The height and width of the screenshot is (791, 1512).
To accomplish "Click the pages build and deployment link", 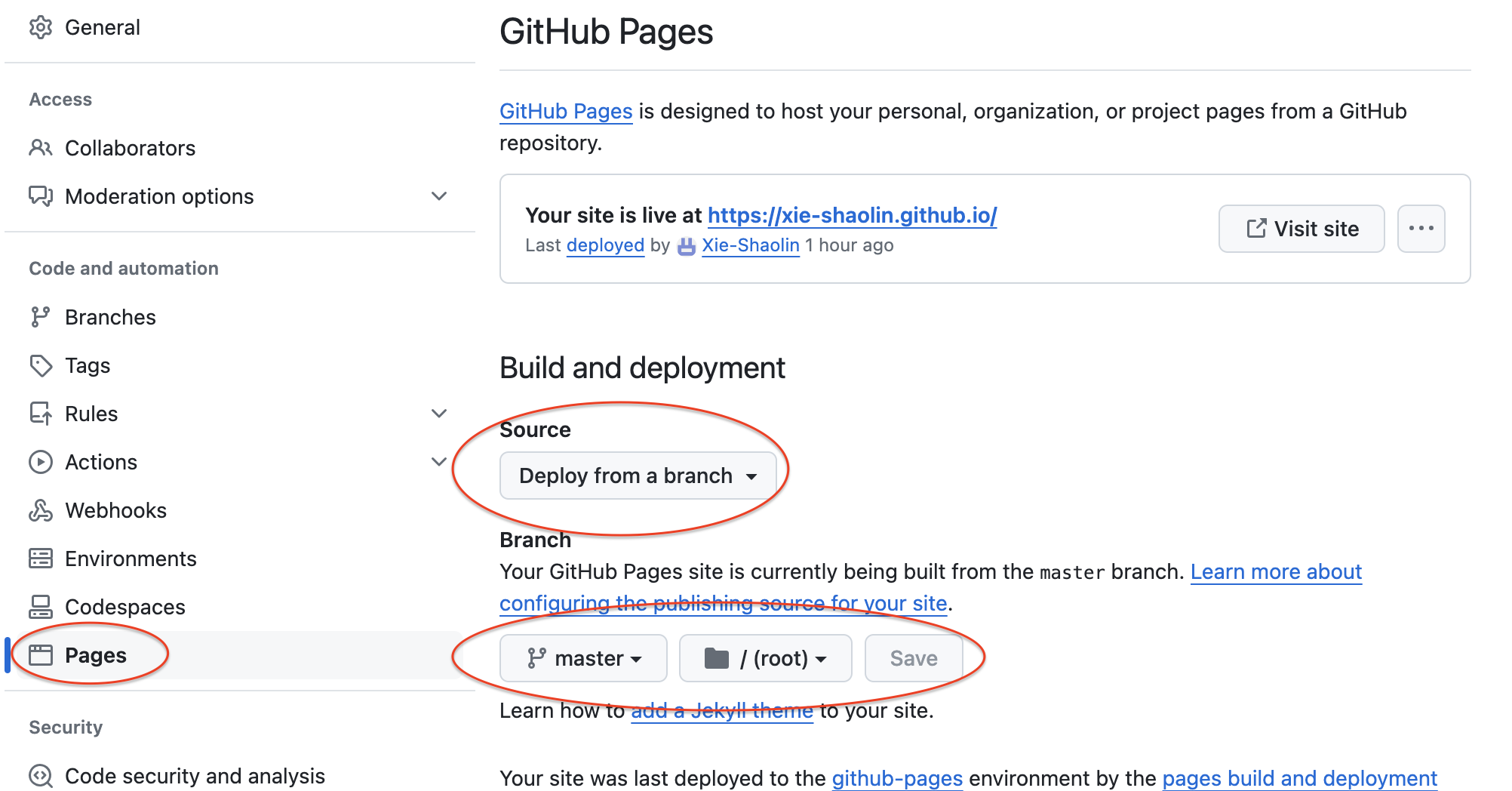I will (1299, 778).
